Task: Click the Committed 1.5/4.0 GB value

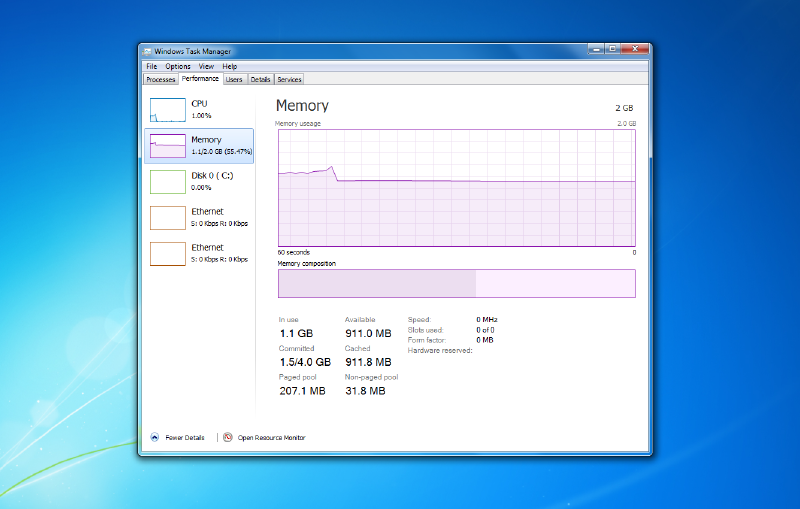Action: coord(305,362)
